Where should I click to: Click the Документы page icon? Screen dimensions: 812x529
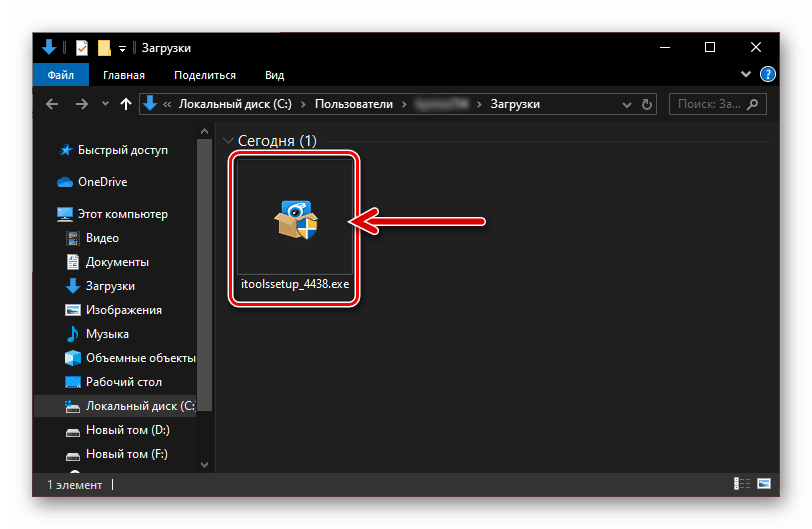tap(72, 262)
